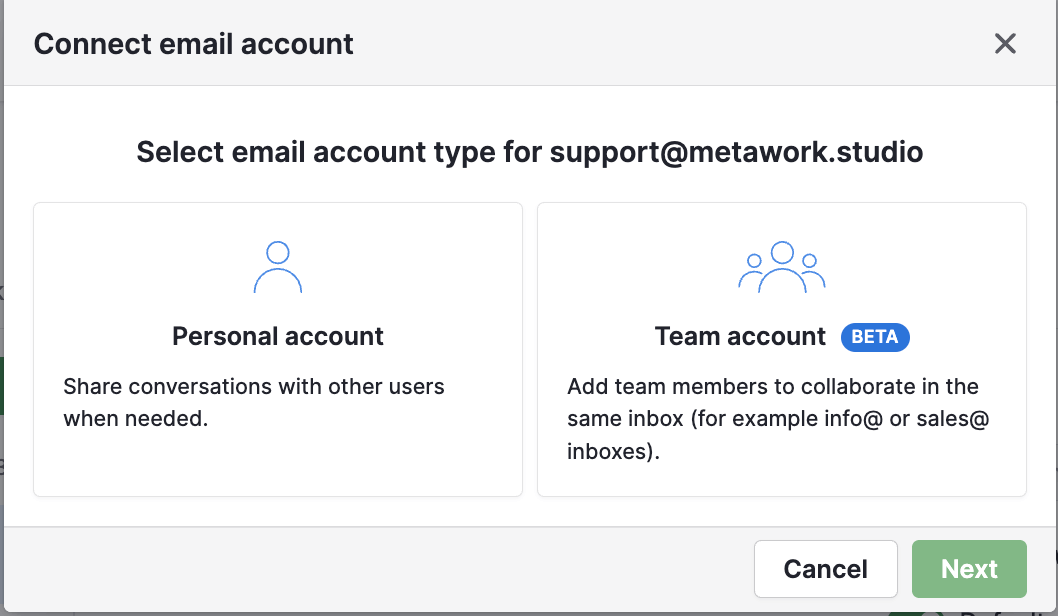Click the head circle of Personal icon
This screenshot has width=1058, height=616.
(278, 252)
